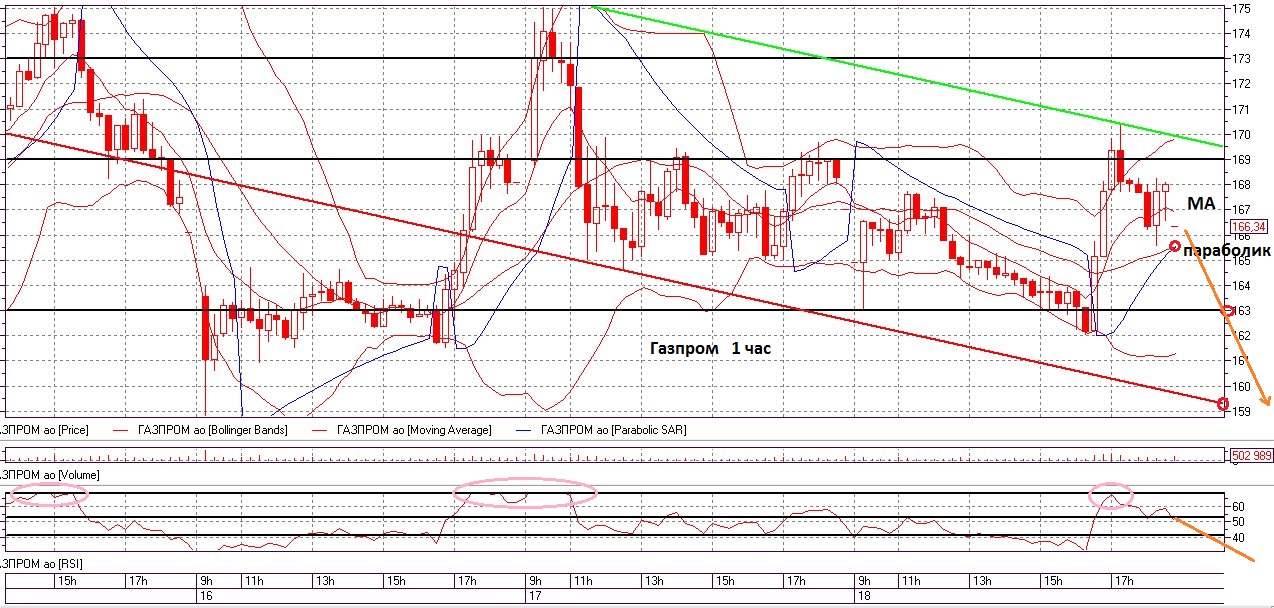Viewport: 1274px width, 608px height.
Task: Click the RSI scale value 40
Action: tap(1239, 538)
